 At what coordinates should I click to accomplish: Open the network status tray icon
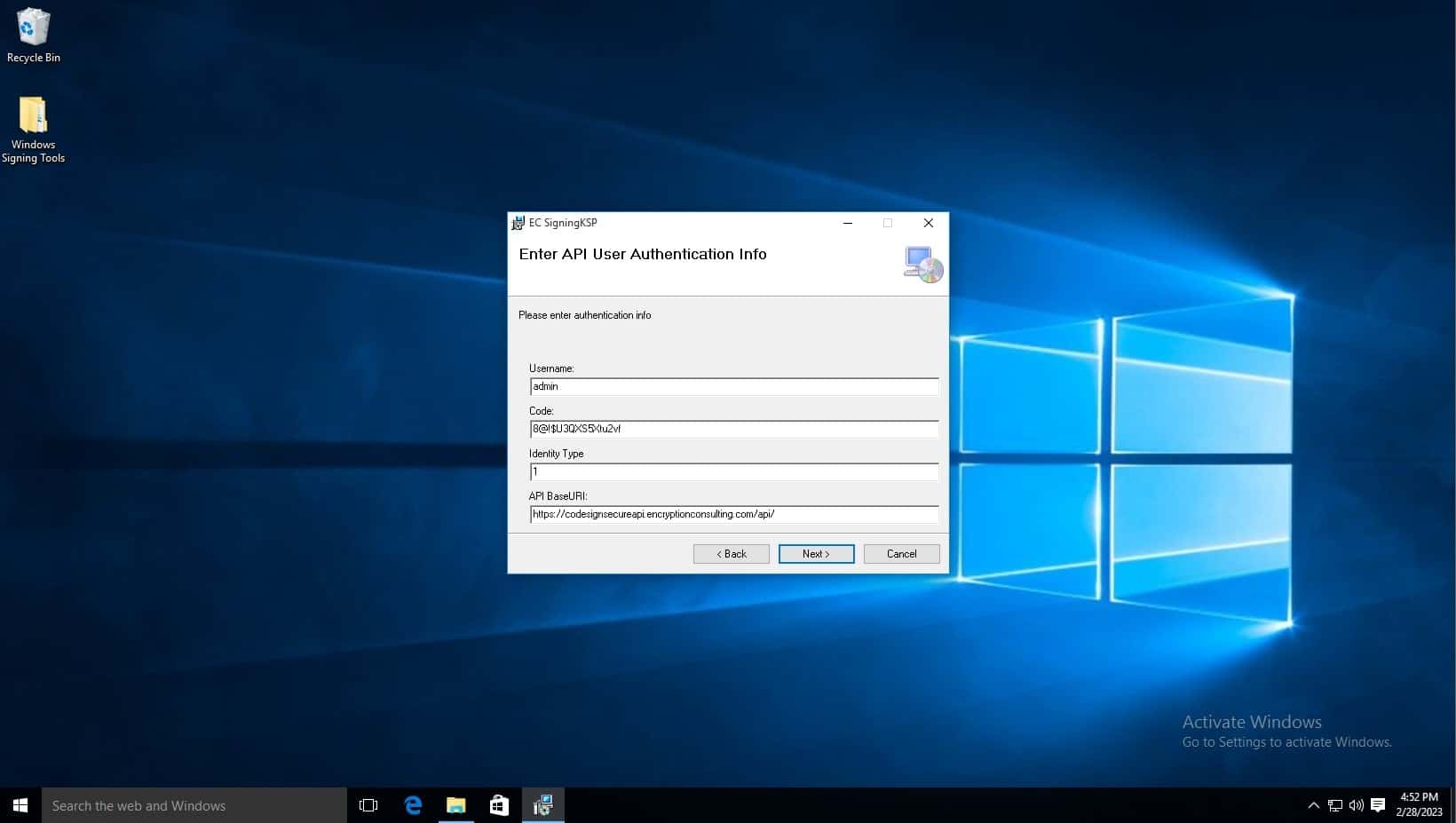[x=1334, y=805]
